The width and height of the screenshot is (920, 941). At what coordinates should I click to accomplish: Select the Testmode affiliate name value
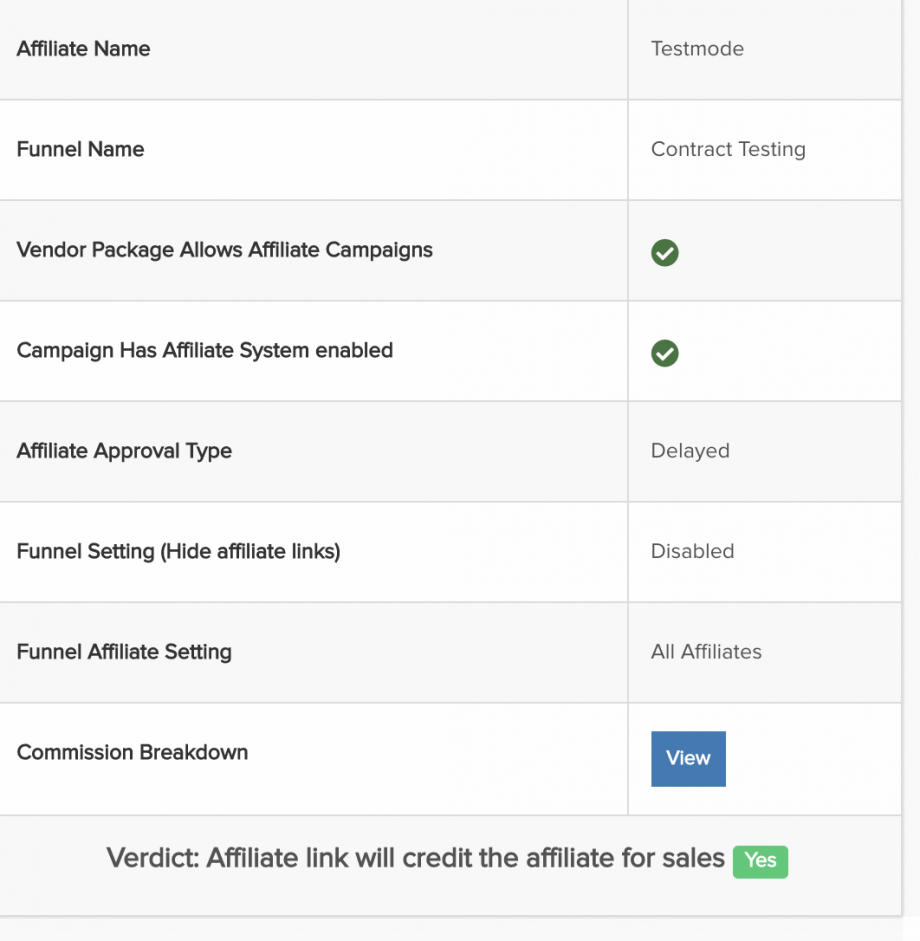pos(697,48)
